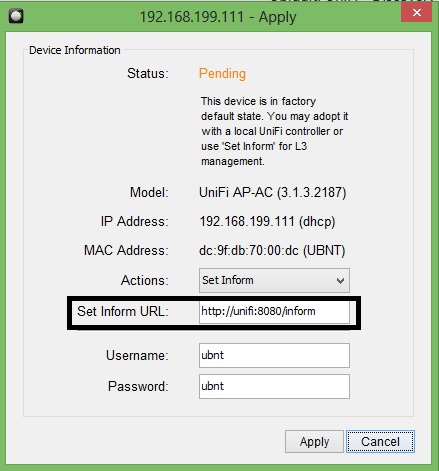Click the IP Address label
439x471 pixels.
click(135, 222)
